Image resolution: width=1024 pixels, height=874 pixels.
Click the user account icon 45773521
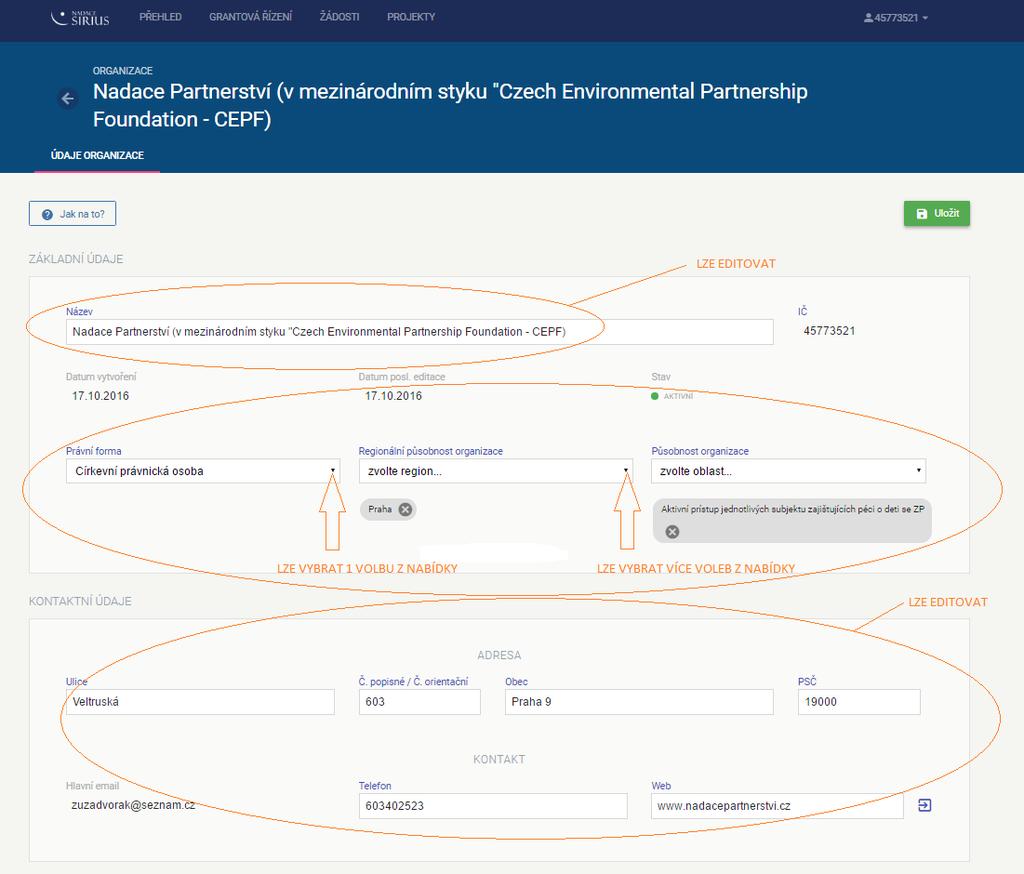895,18
